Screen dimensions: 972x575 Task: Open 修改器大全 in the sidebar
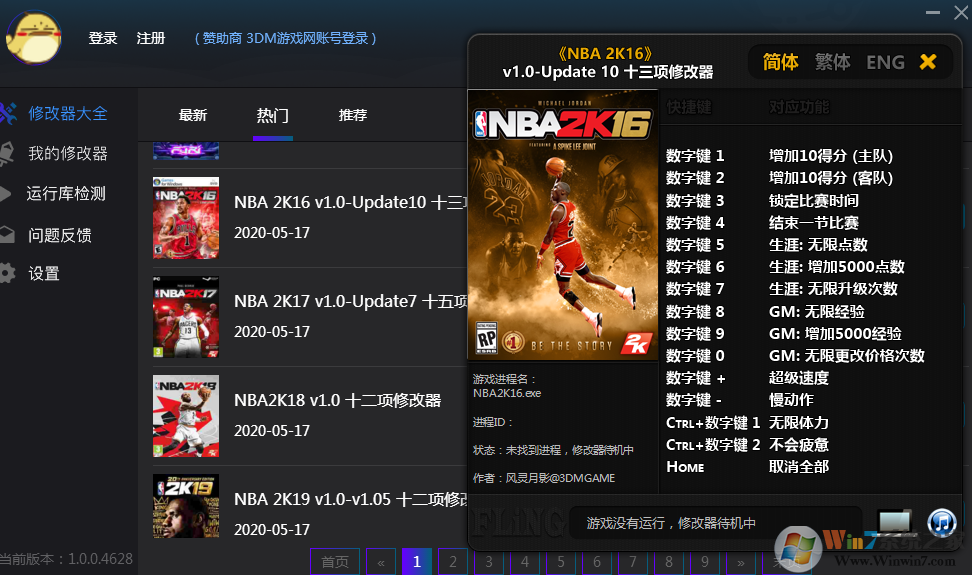[68, 113]
